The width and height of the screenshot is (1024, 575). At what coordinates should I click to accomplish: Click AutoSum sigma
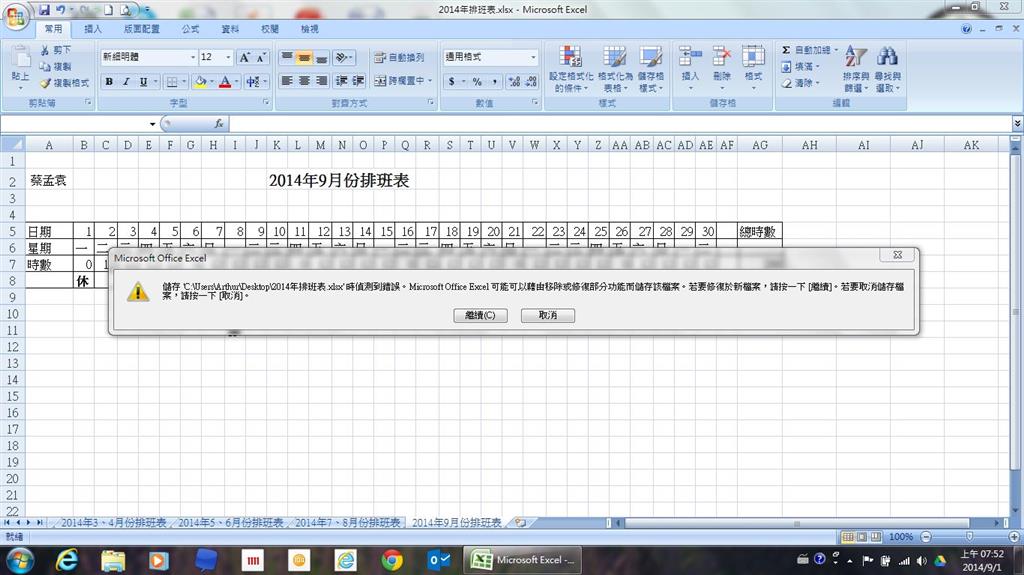[786, 50]
